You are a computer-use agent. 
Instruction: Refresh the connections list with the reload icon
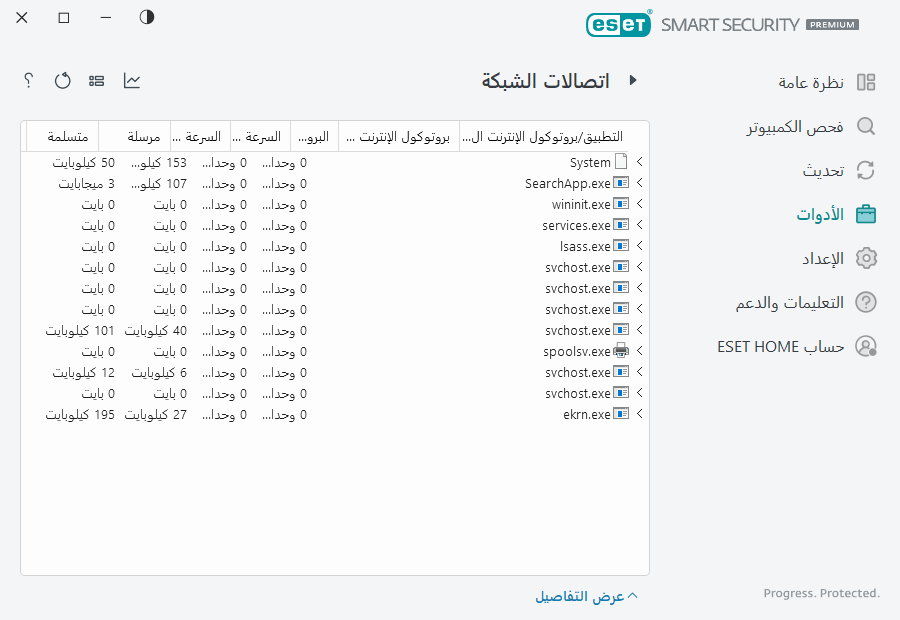(62, 81)
